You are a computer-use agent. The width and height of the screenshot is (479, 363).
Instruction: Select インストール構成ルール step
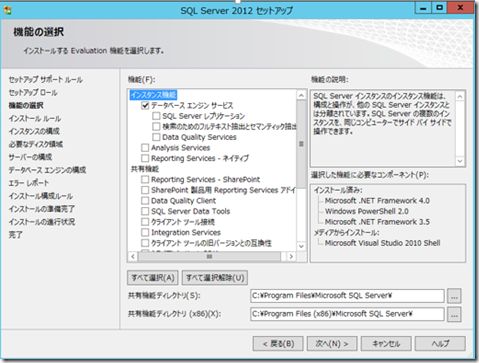41,196
